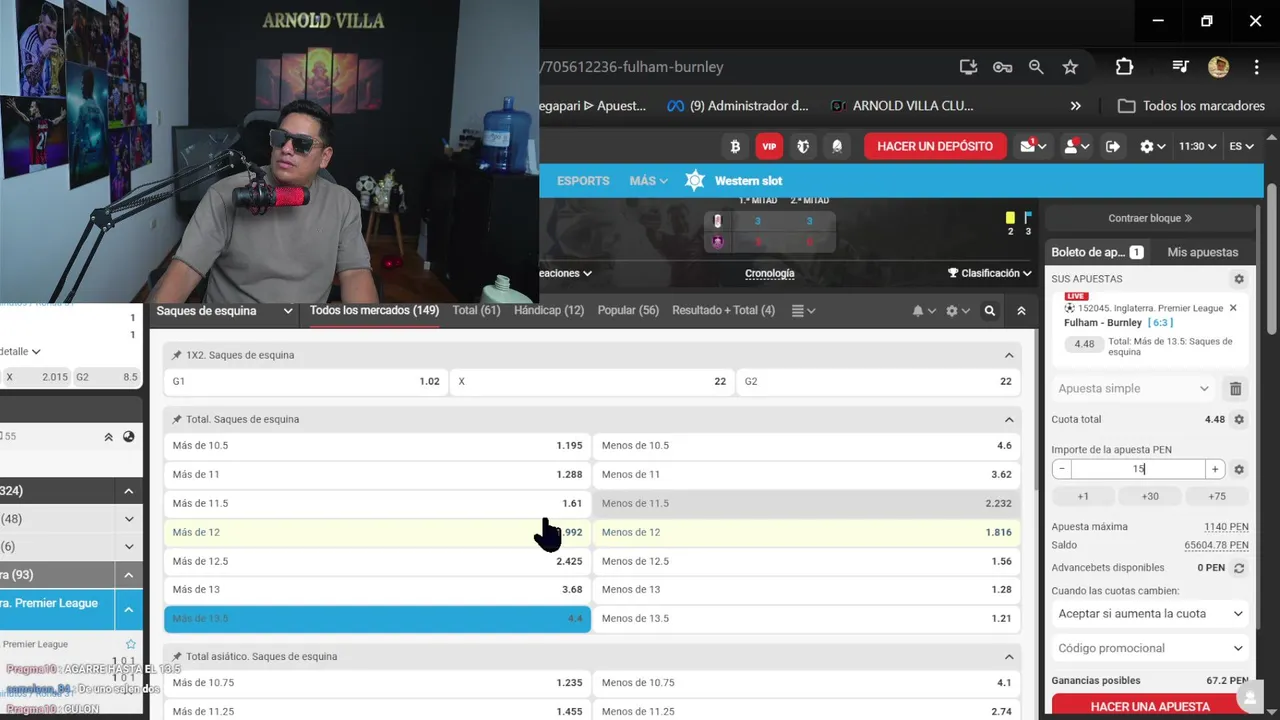This screenshot has width=1280, height=720.
Task: Switch to Popular (56) tab
Action: pos(628,311)
